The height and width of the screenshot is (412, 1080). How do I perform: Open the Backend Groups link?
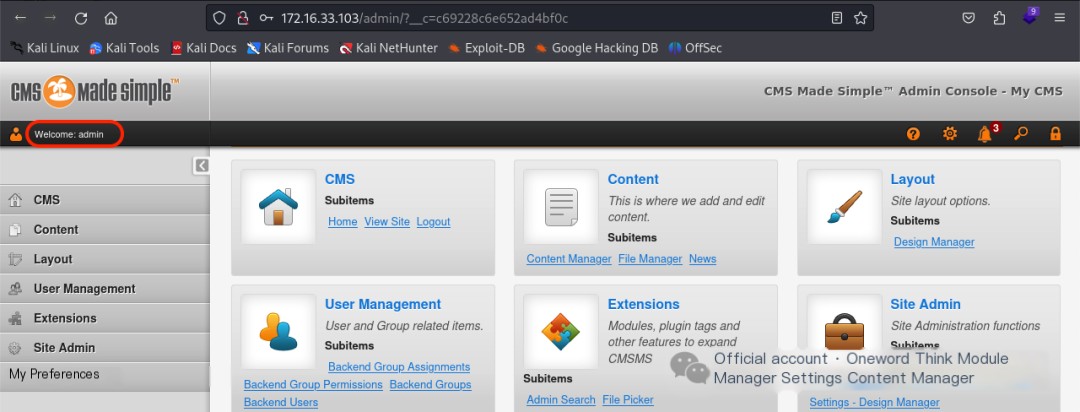click(430, 384)
